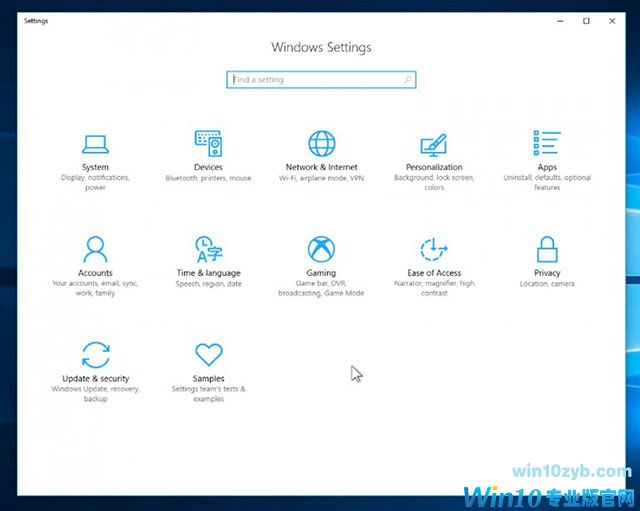Click 'Narrator, magnifier, high contrast' description
Screen dimensions: 640x511
click(434, 288)
